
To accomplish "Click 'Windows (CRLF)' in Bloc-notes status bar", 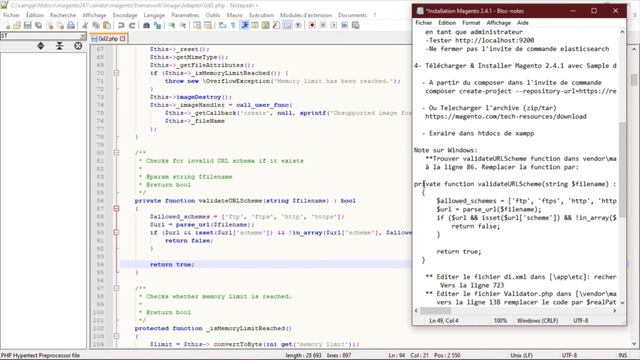I will [x=537, y=321].
